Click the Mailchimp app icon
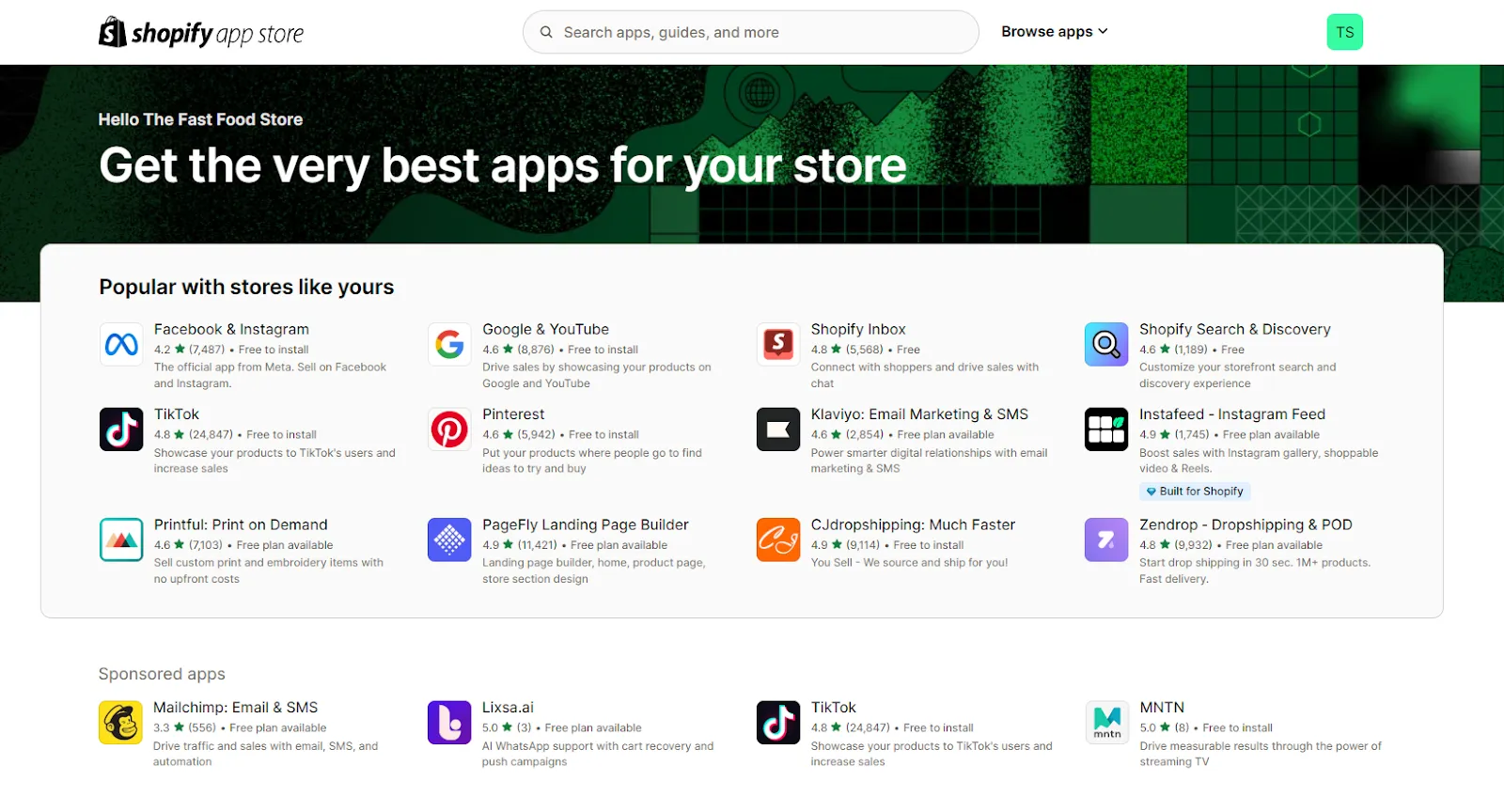Image resolution: width=1504 pixels, height=812 pixels. 120,723
